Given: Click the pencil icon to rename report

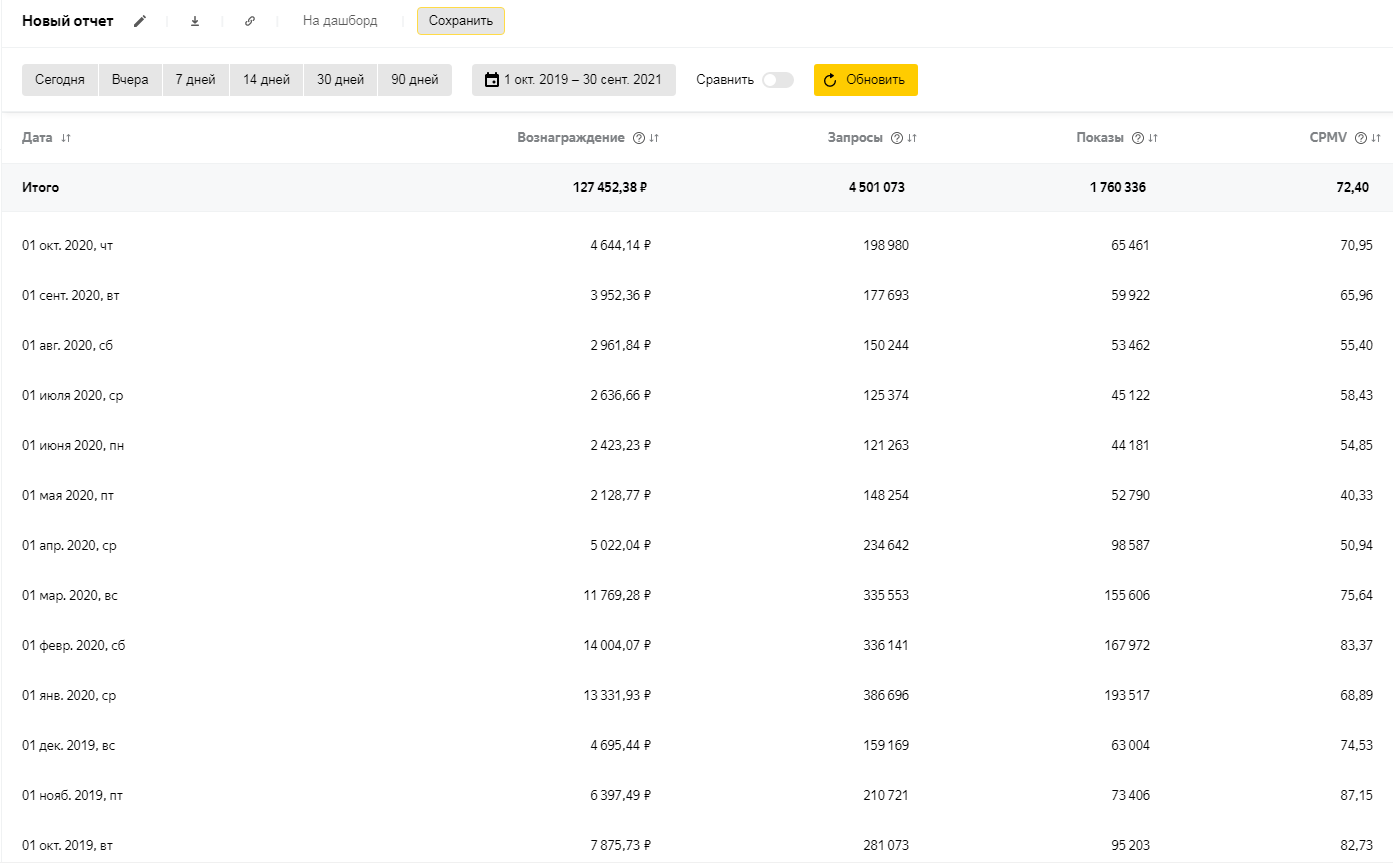Looking at the screenshot, I should pyautogui.click(x=140, y=21).
